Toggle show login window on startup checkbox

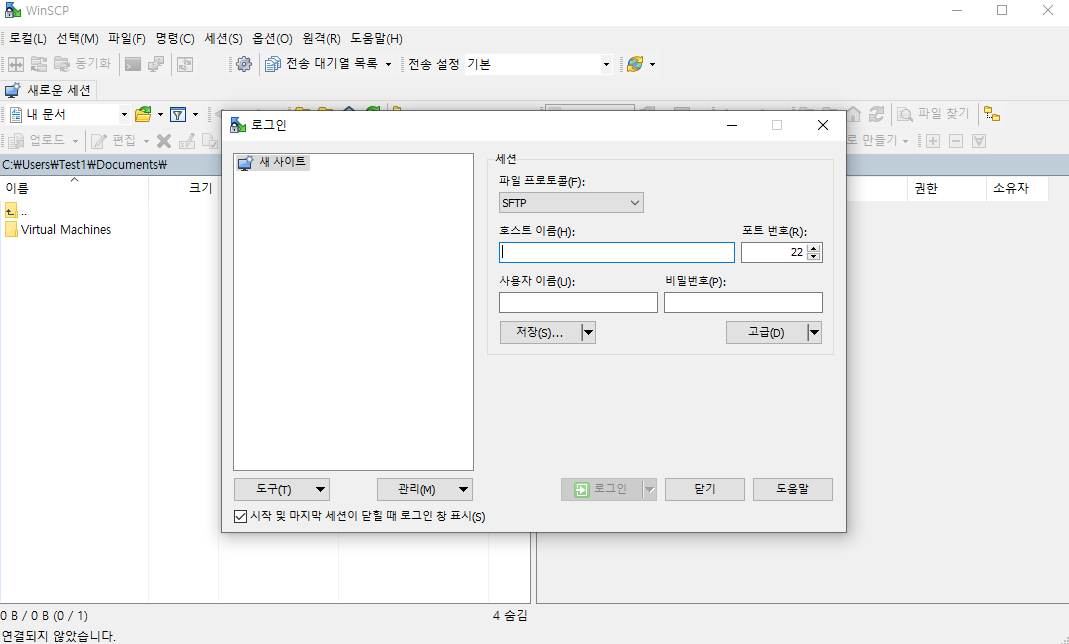point(240,517)
